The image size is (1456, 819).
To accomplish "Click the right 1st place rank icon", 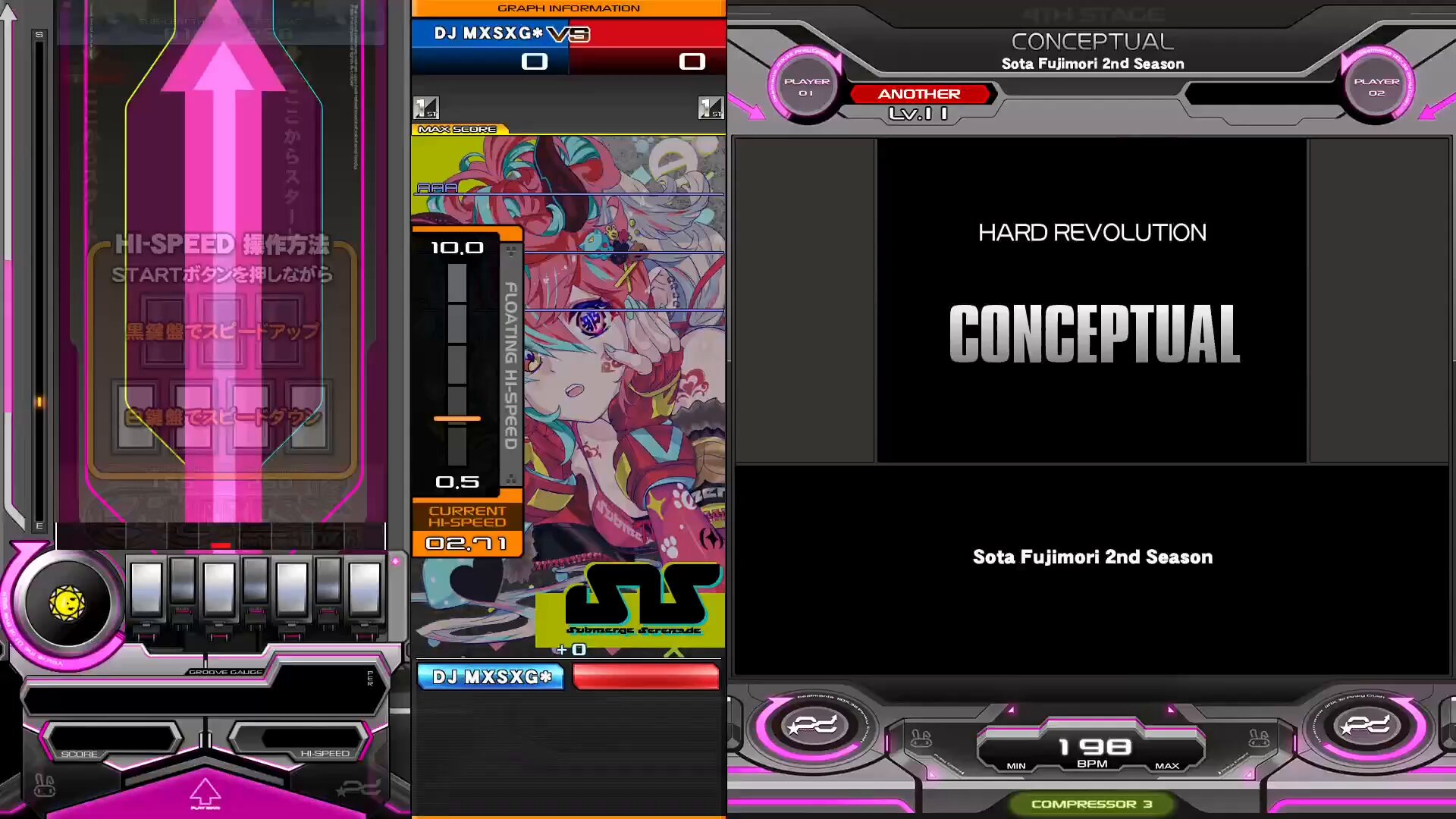I will click(711, 108).
